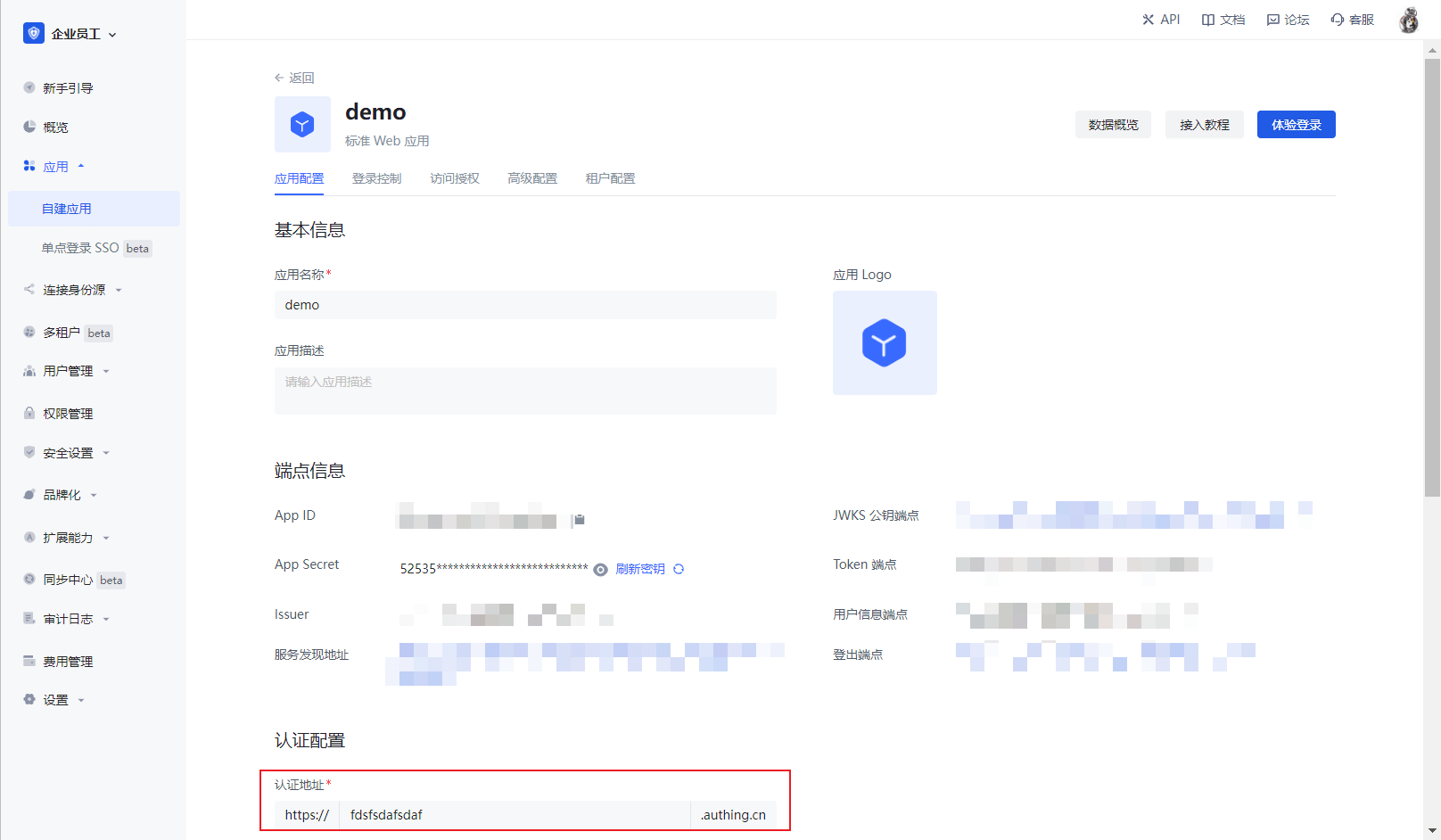Click the 应用描述 text area
Screen dimensions: 1441x840
point(525,391)
